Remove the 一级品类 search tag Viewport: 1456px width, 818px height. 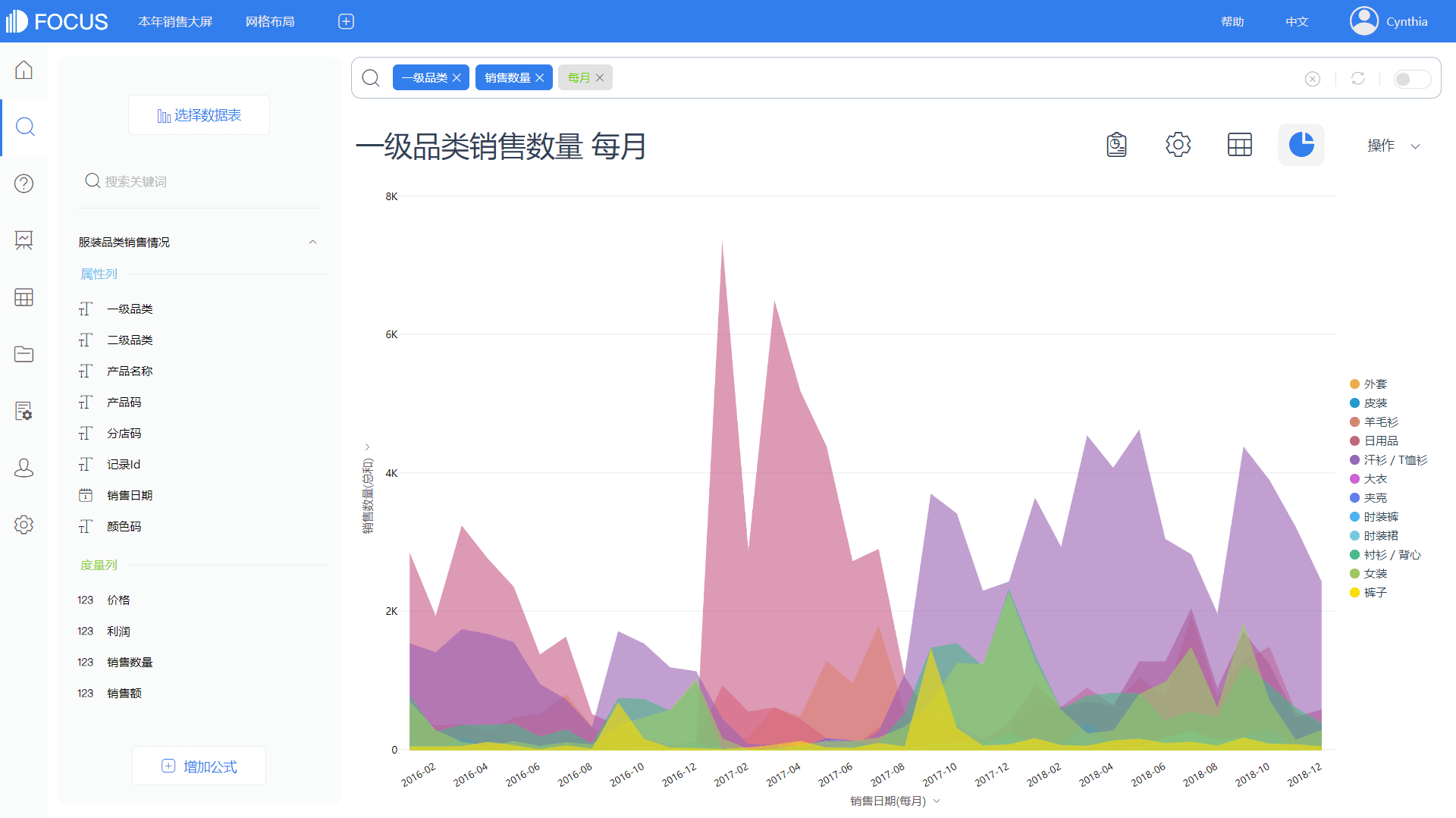[x=457, y=77]
